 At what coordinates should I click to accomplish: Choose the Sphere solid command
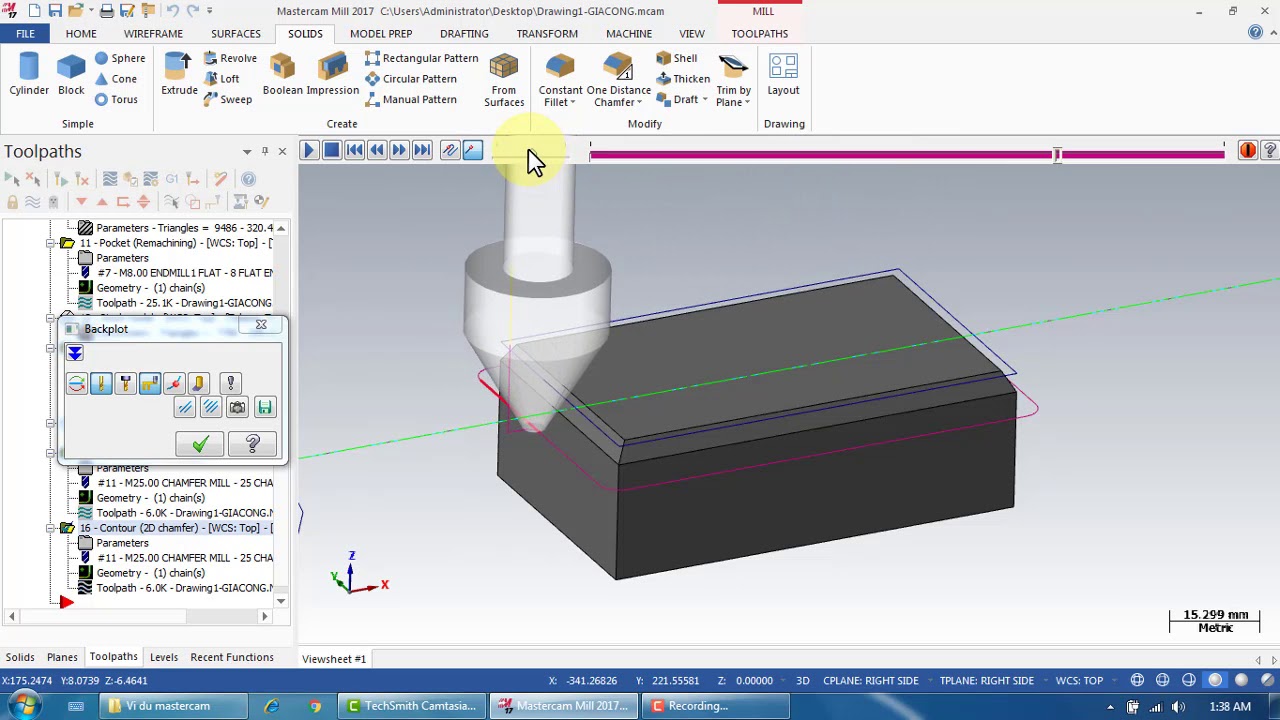pos(120,58)
